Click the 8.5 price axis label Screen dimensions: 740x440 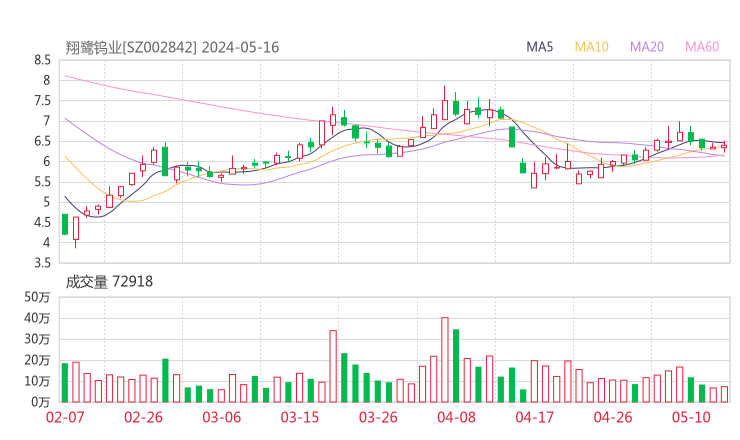click(42, 60)
